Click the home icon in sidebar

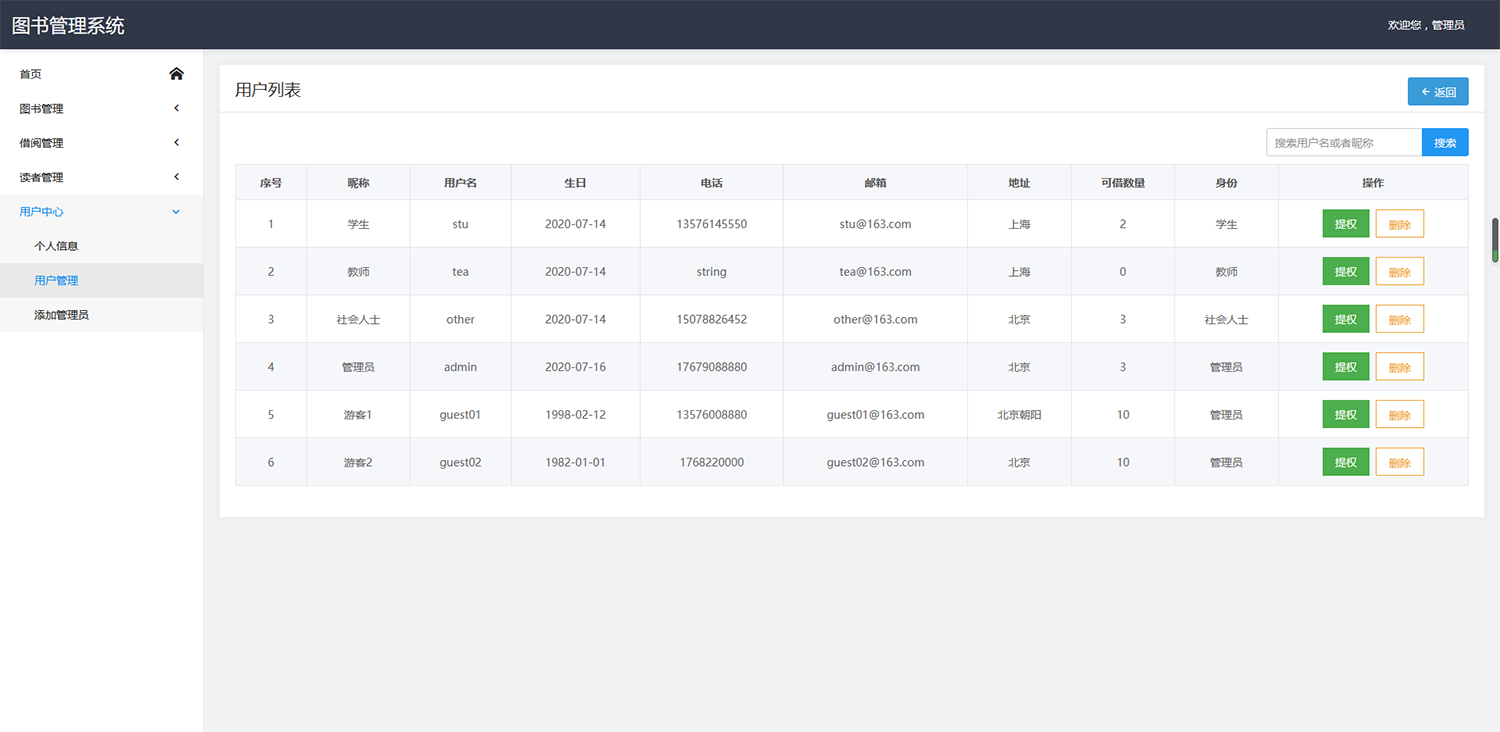[176, 74]
